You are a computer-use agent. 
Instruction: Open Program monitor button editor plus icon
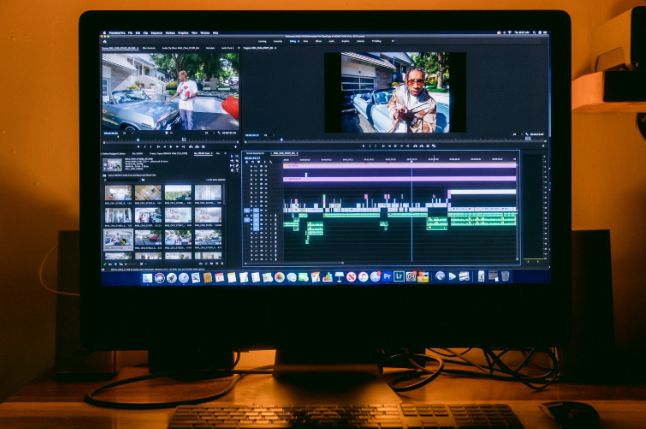point(543,146)
